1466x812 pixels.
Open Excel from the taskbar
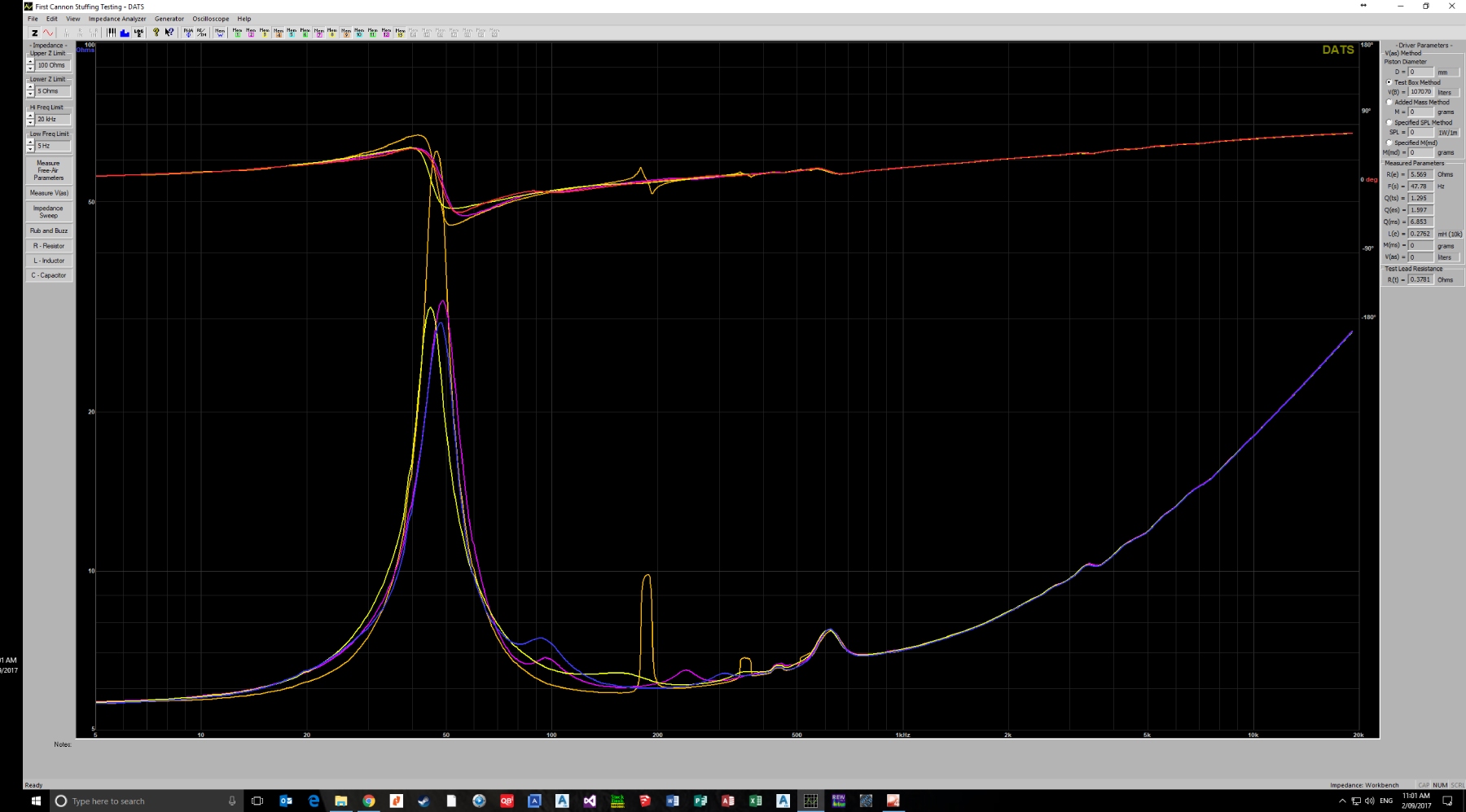click(755, 801)
